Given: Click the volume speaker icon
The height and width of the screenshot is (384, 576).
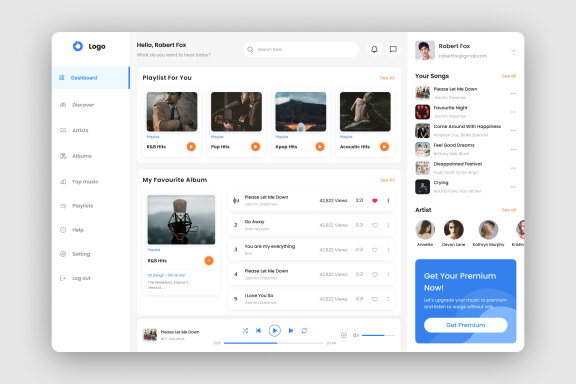Looking at the screenshot, I should pos(356,335).
